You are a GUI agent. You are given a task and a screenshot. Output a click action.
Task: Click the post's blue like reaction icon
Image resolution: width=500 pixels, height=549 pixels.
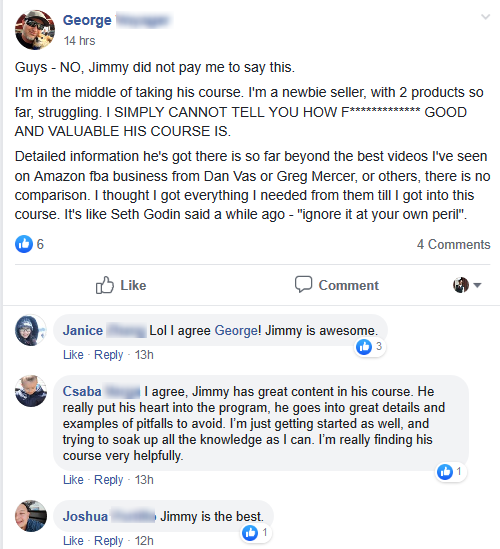24,244
